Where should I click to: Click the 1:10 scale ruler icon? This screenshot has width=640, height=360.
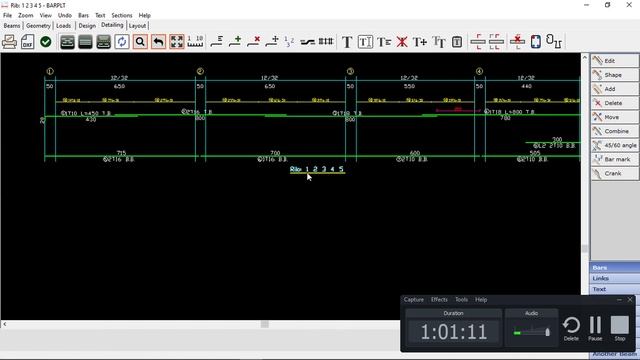click(195, 42)
